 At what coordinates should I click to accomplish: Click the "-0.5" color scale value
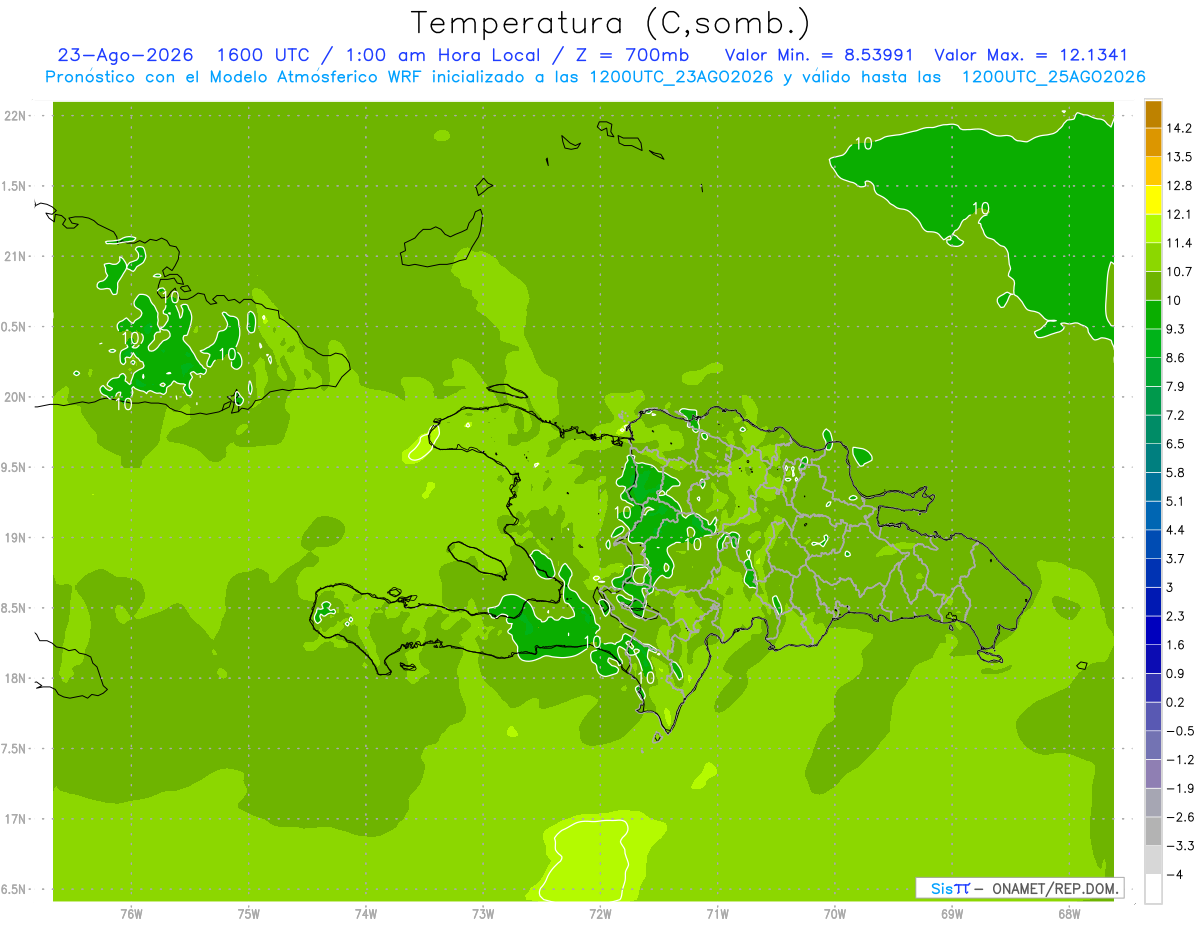(1179, 731)
